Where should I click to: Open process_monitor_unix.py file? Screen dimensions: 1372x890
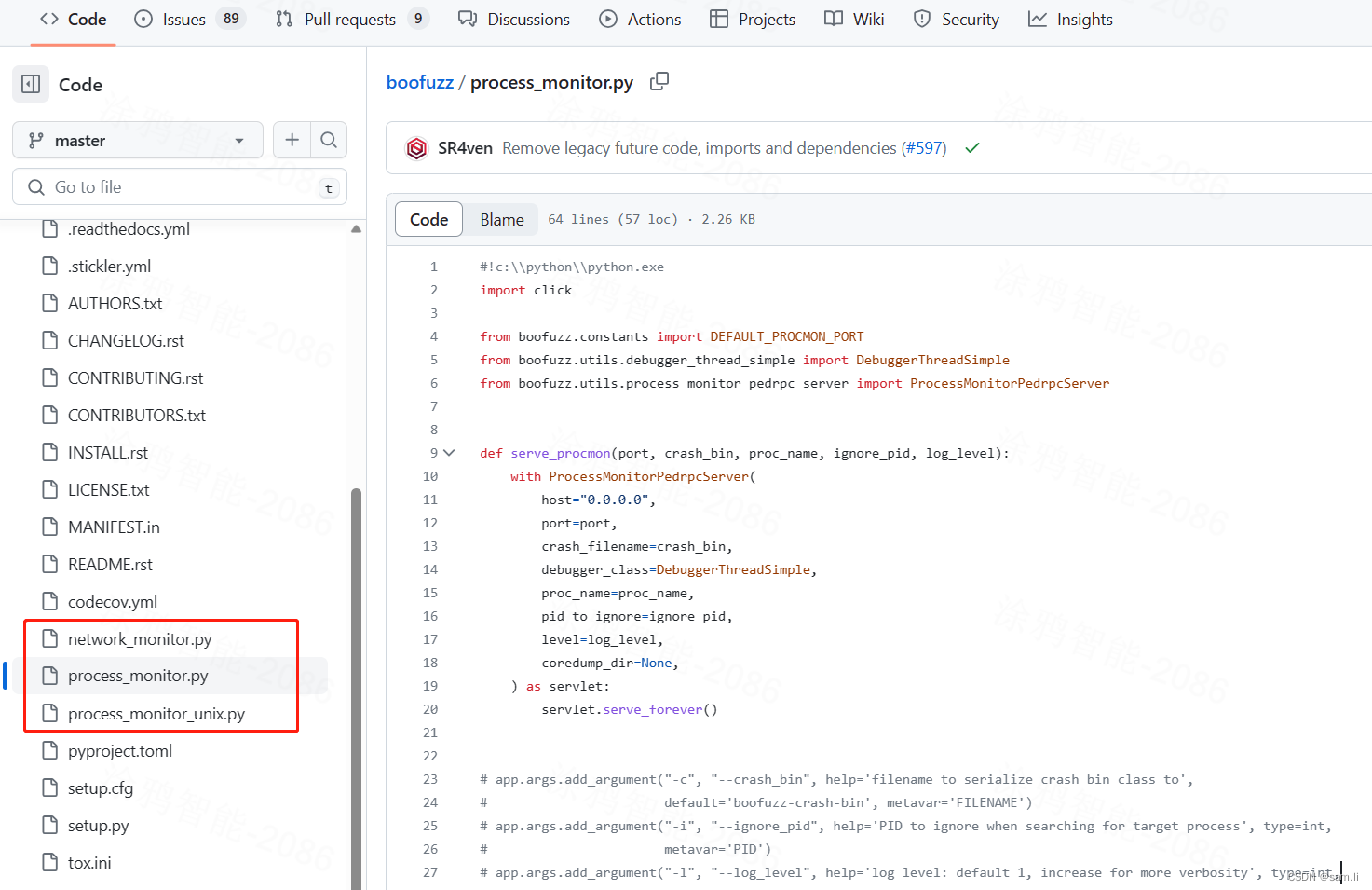click(x=156, y=714)
